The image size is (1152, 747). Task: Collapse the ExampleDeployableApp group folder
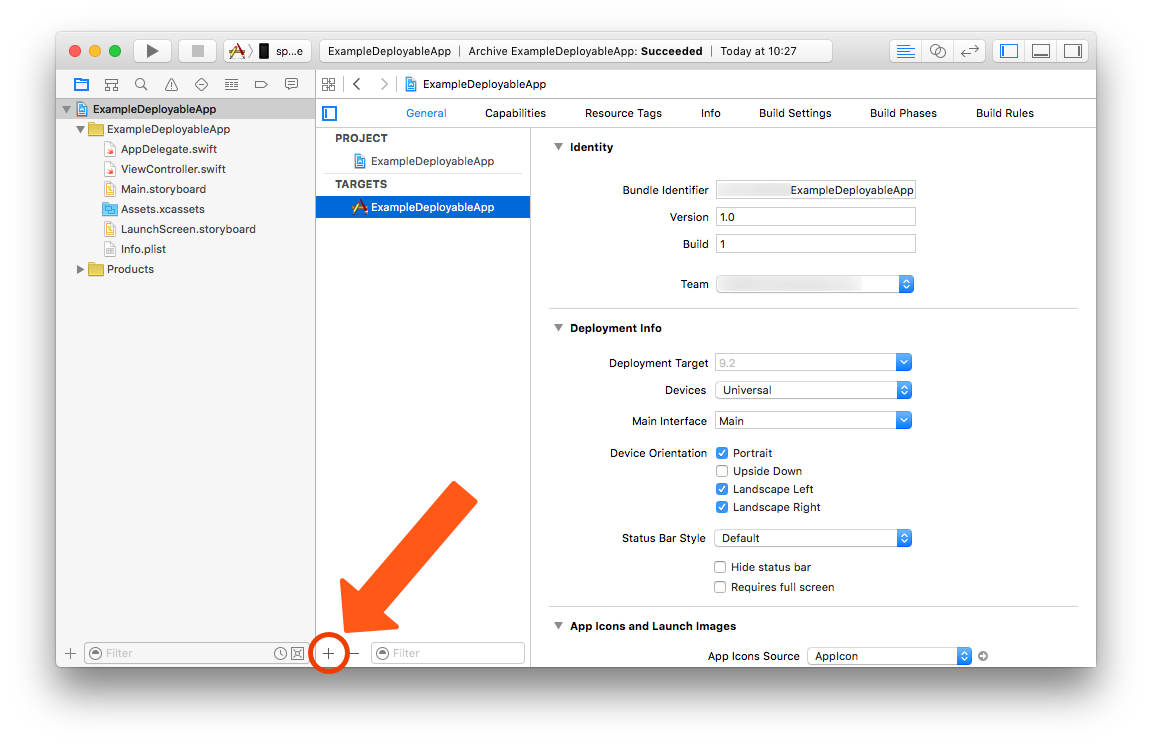[x=81, y=129]
